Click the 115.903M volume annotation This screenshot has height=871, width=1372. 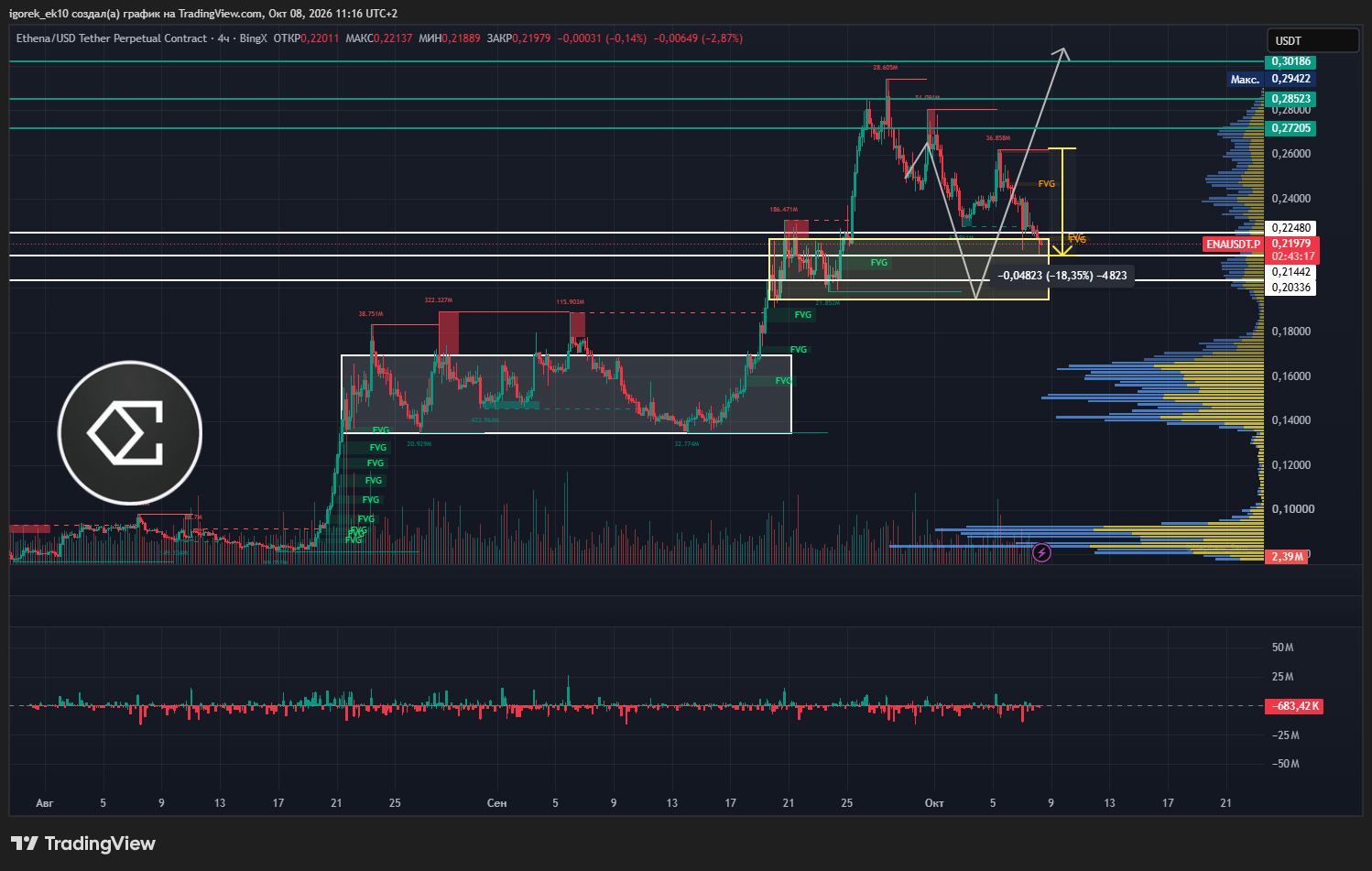(x=570, y=301)
